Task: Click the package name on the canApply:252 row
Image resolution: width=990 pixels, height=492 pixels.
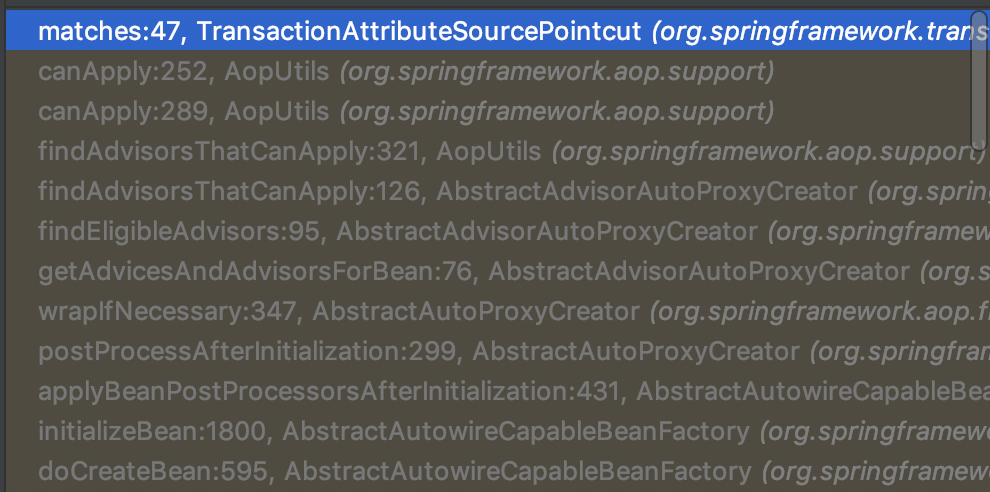Action: [x=556, y=72]
